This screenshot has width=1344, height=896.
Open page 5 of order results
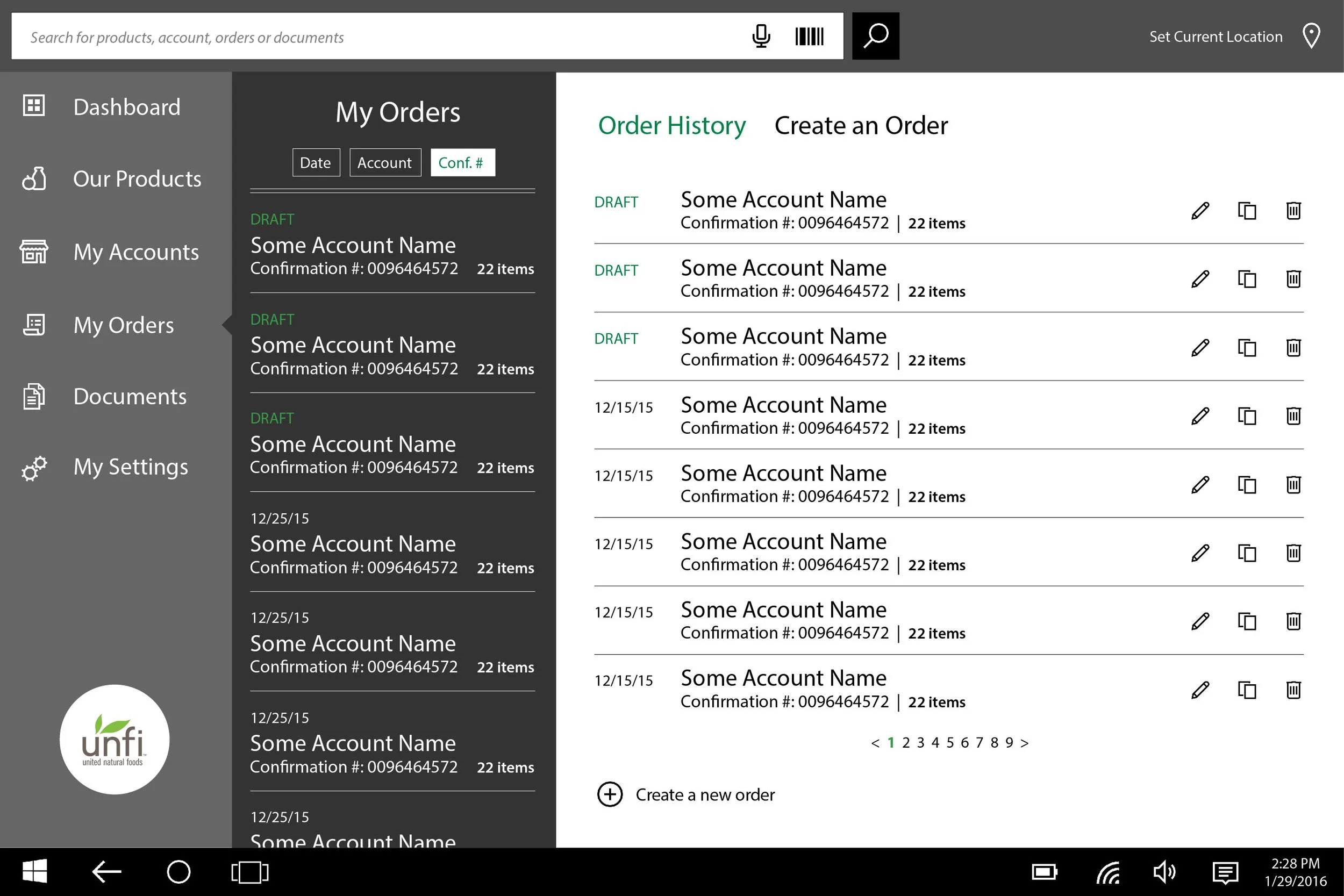[950, 742]
